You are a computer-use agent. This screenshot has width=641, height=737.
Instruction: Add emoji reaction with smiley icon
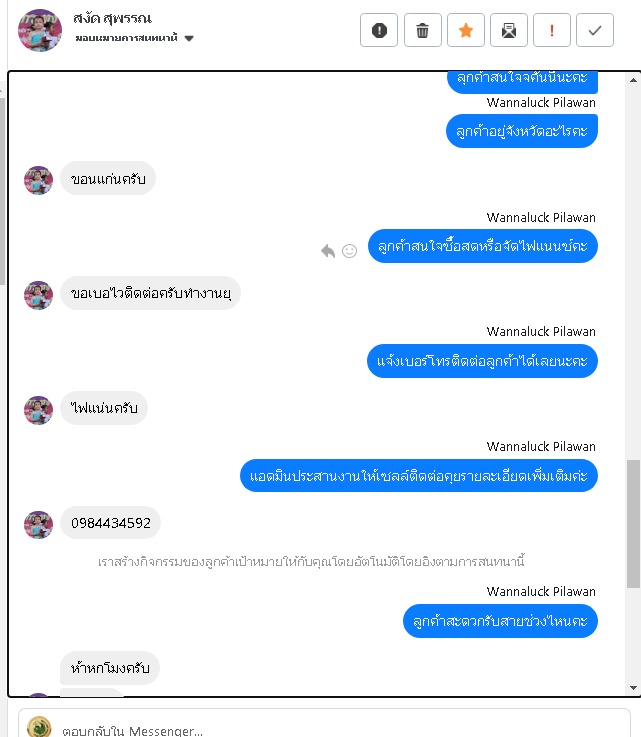click(349, 251)
